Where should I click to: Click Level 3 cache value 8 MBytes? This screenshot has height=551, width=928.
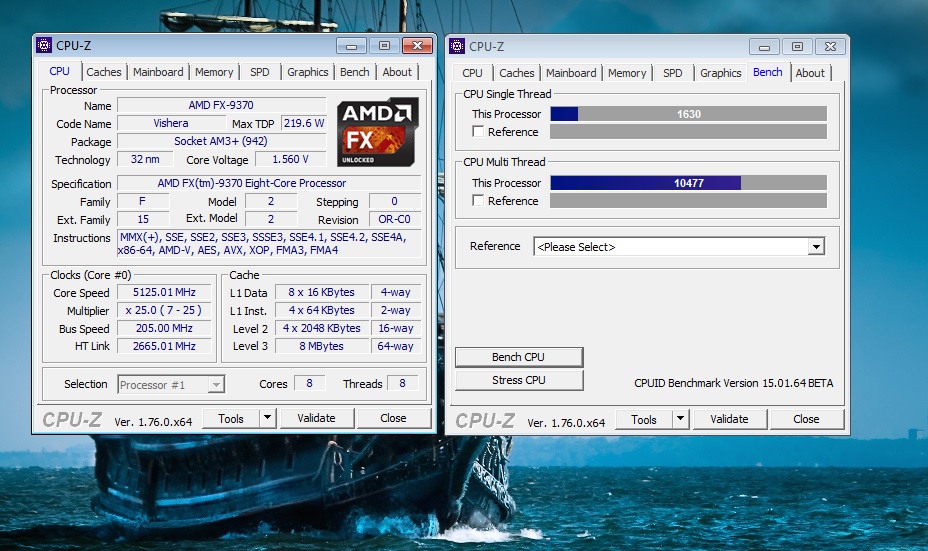pos(321,346)
